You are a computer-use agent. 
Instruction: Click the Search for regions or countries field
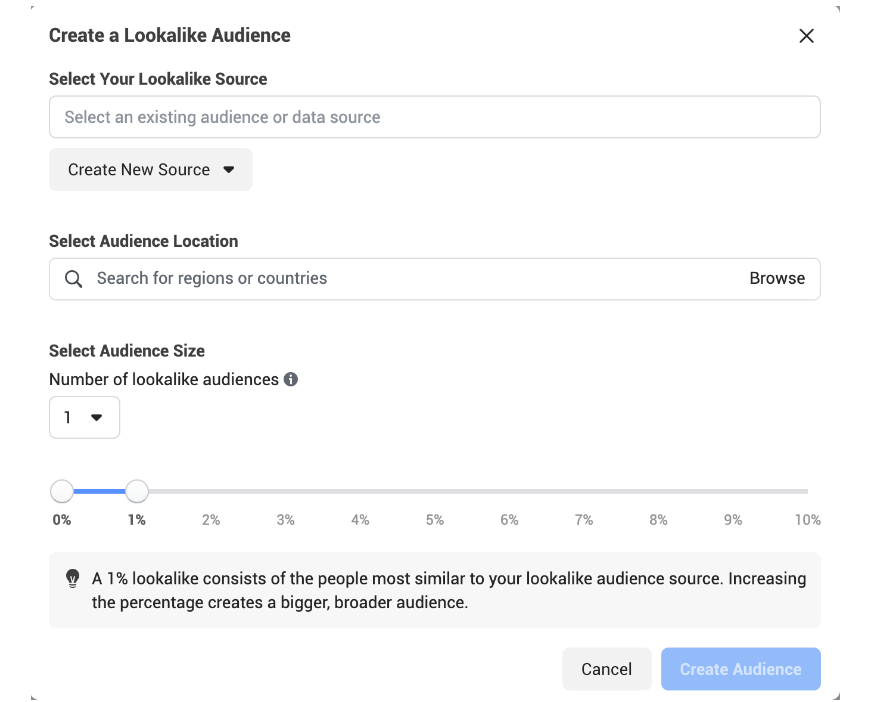(410, 279)
